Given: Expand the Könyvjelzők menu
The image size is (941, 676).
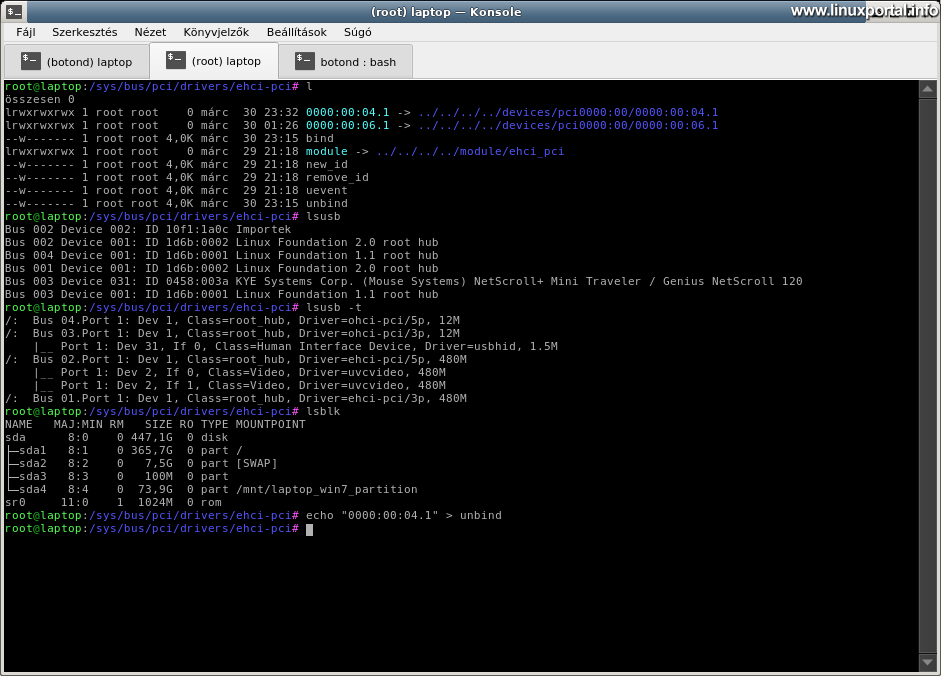Looking at the screenshot, I should [216, 32].
